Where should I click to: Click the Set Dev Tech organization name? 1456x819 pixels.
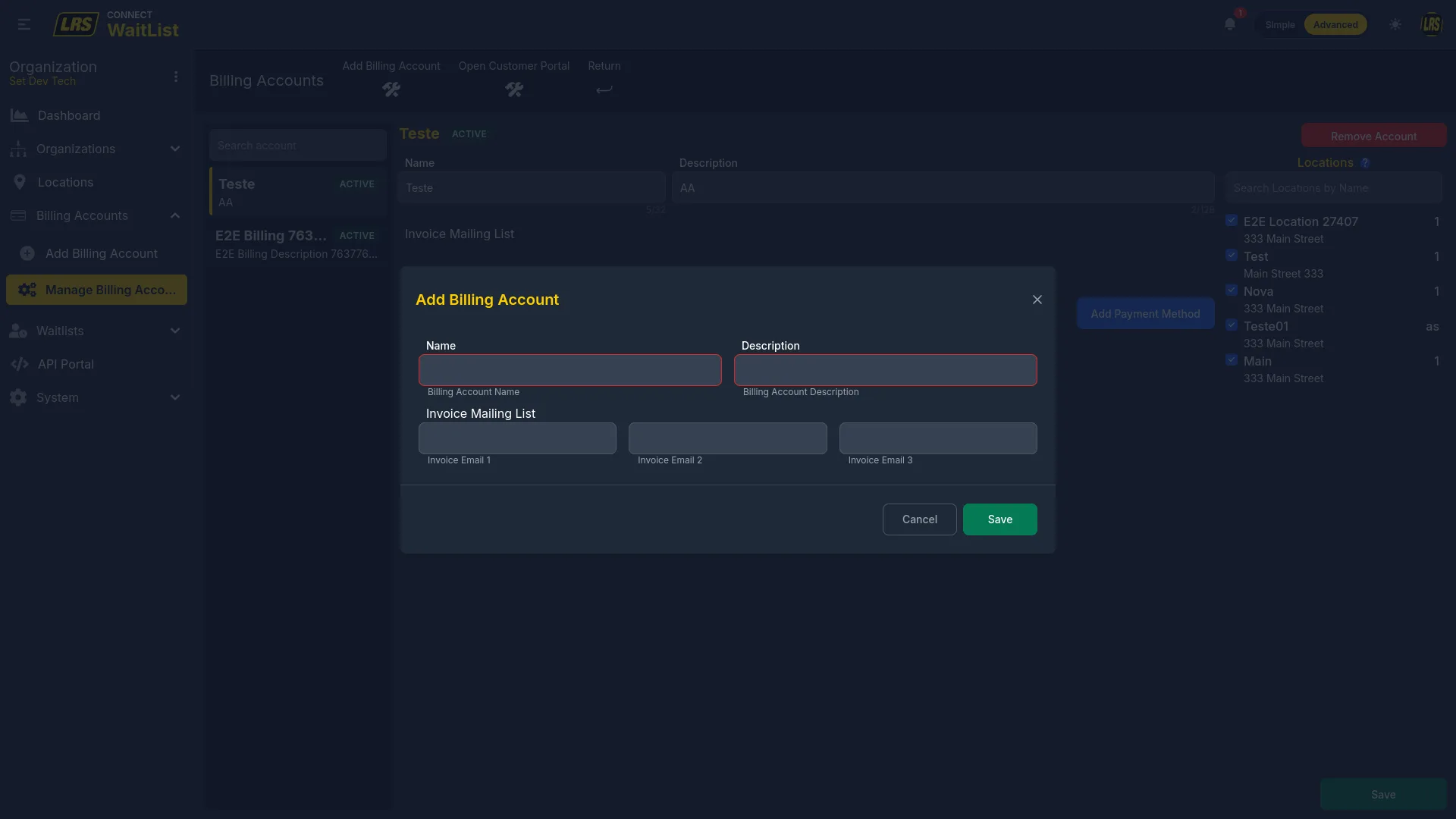tap(42, 81)
